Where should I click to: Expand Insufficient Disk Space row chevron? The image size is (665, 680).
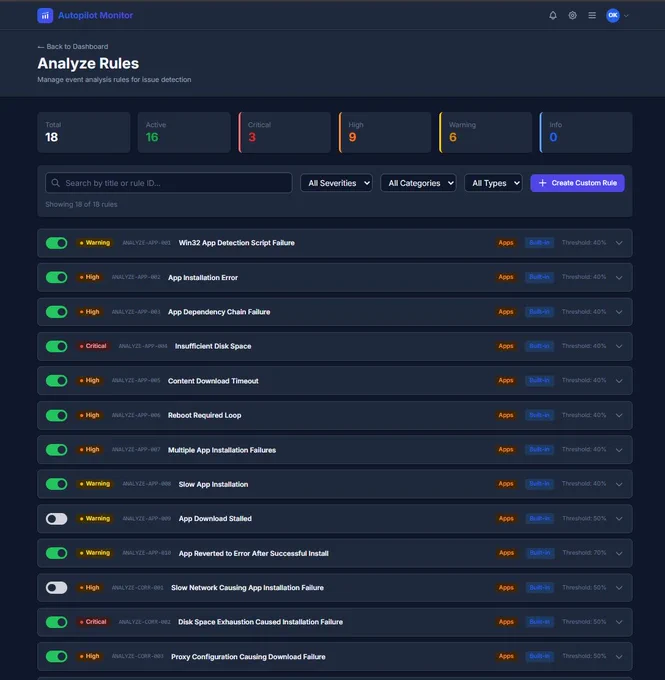pos(619,346)
